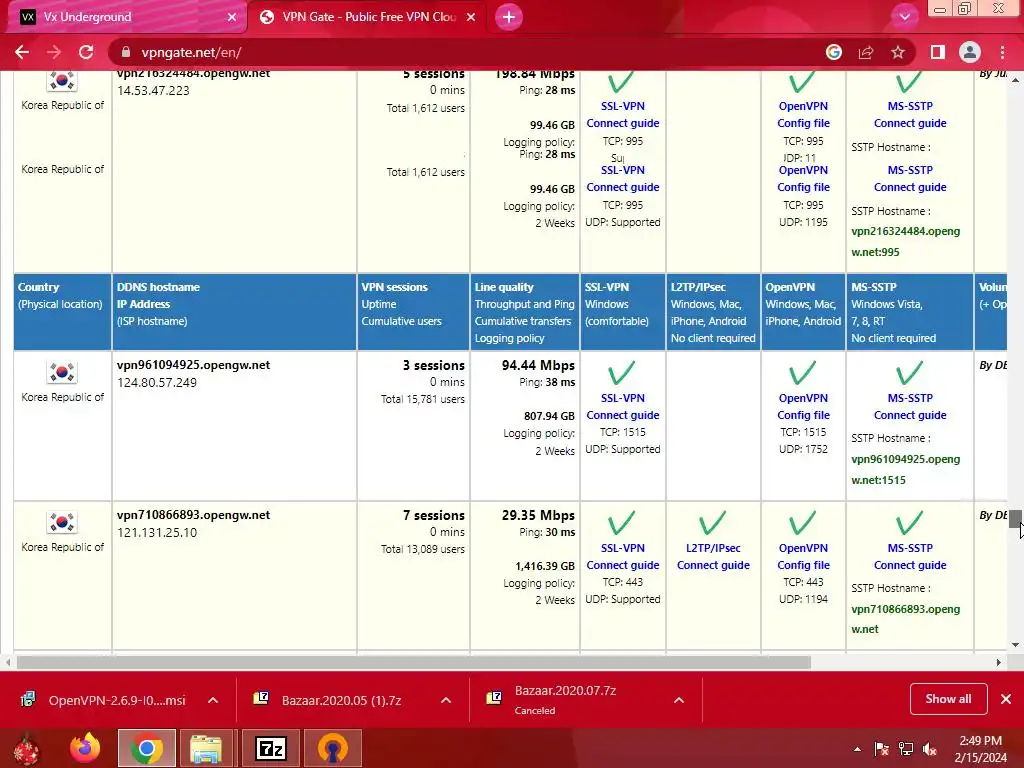Click Korea flag icon in vpn961094925 row
The width and height of the screenshot is (1024, 768).
pos(62,372)
